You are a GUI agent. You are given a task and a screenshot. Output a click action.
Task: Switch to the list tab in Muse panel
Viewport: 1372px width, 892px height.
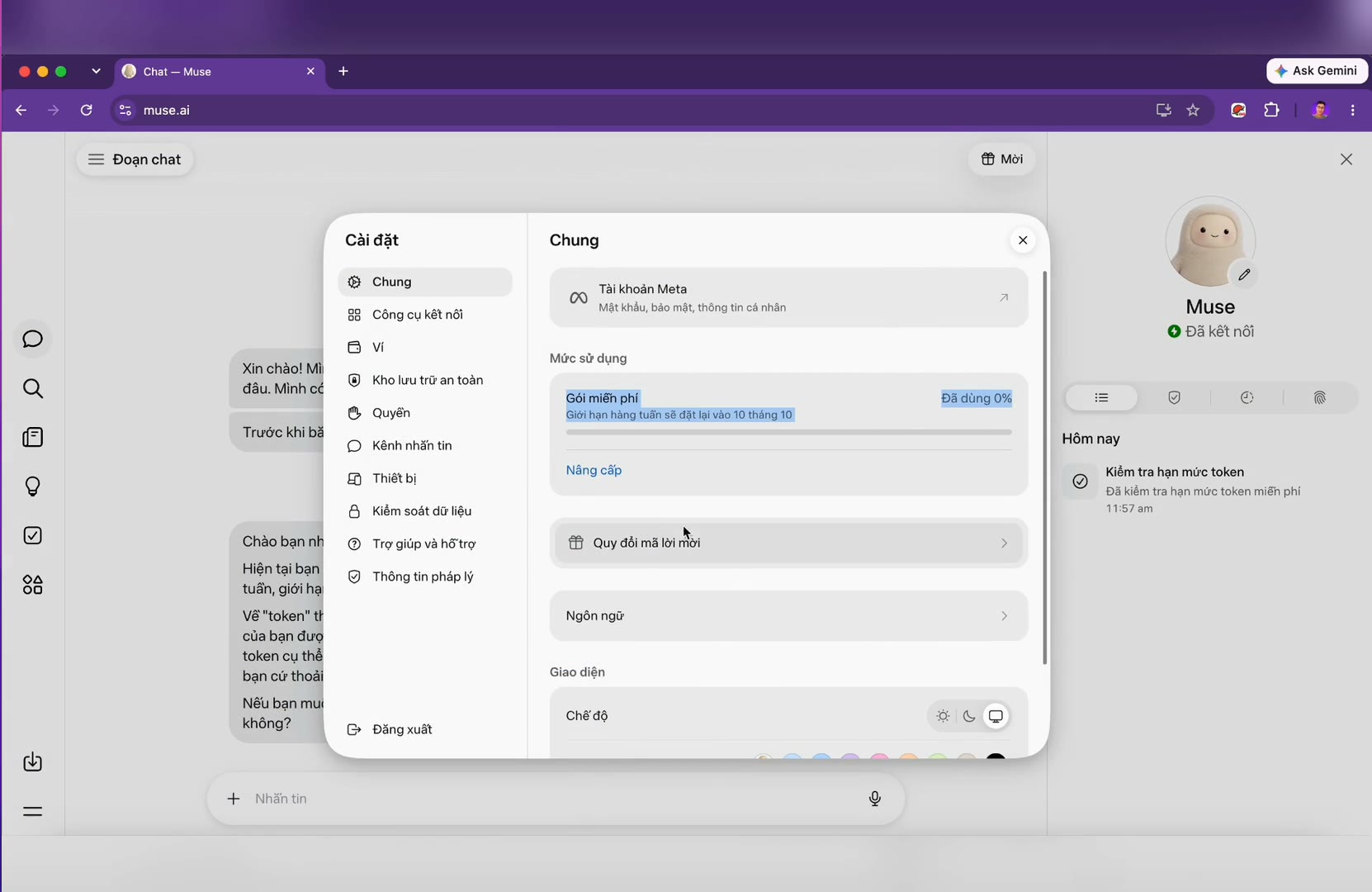1101,398
